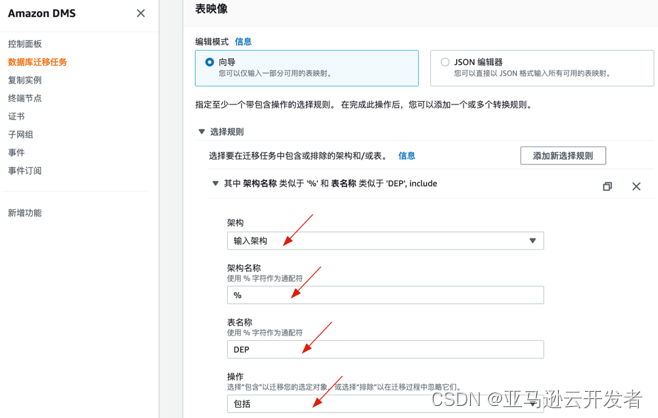The width and height of the screenshot is (658, 418).
Task: Remove the selection rule with X icon
Action: coord(636,186)
